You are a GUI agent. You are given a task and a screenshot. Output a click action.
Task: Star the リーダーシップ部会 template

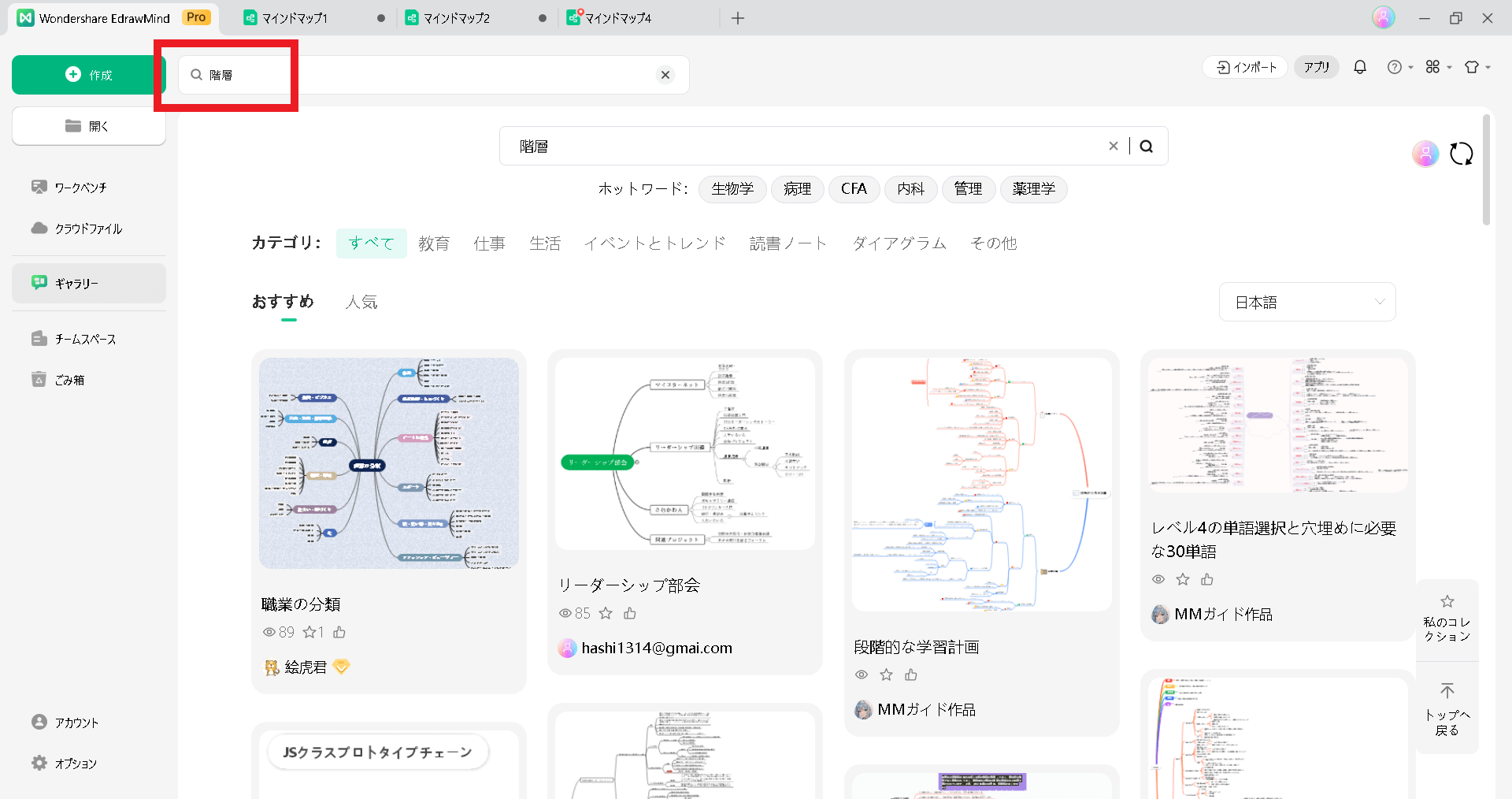pyautogui.click(x=606, y=613)
